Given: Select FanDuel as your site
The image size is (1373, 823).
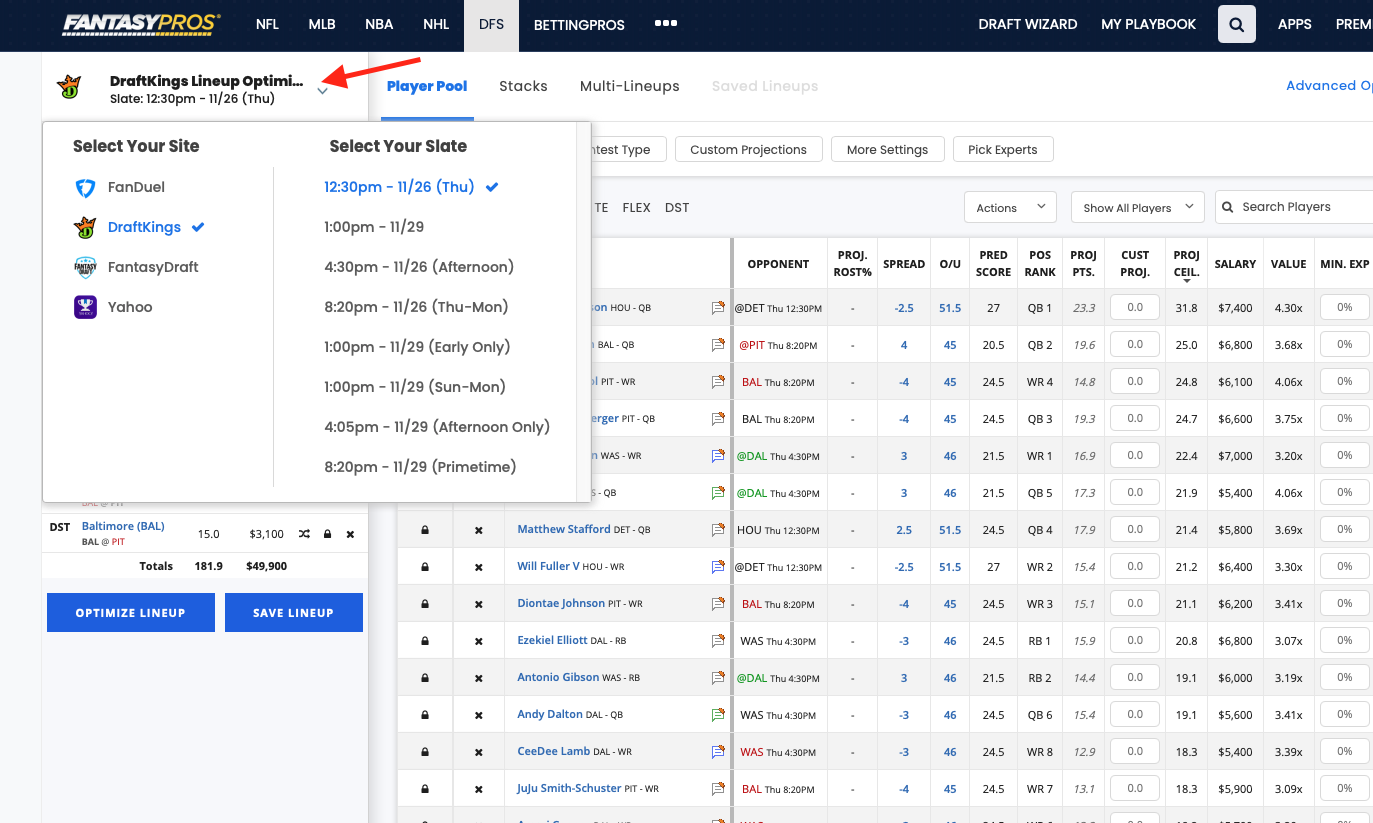Looking at the screenshot, I should 136,187.
